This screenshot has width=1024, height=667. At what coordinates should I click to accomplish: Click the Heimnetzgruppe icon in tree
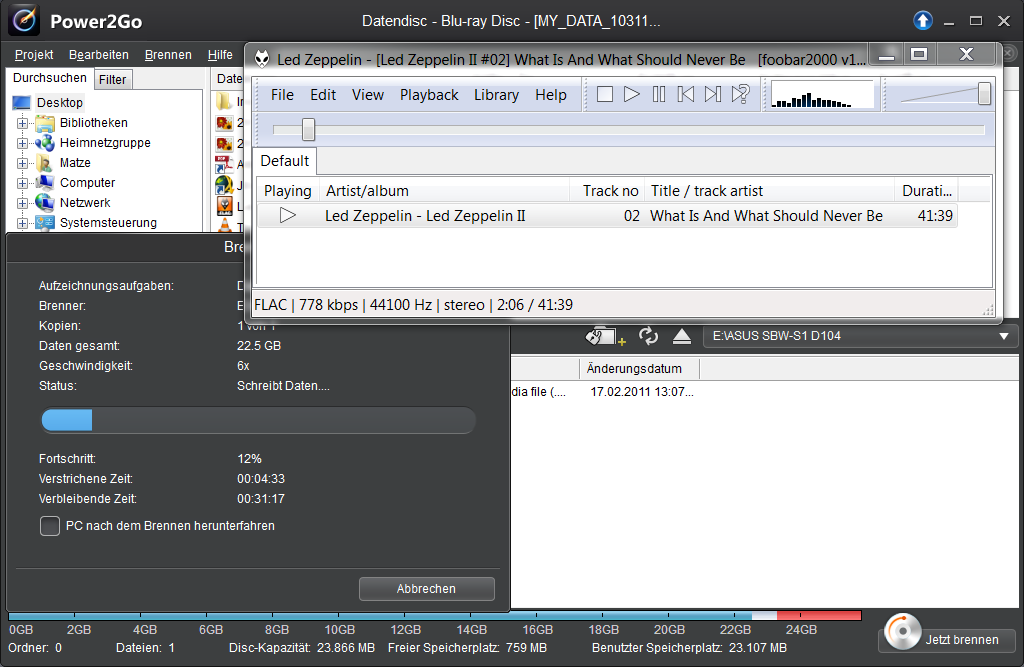[x=45, y=142]
